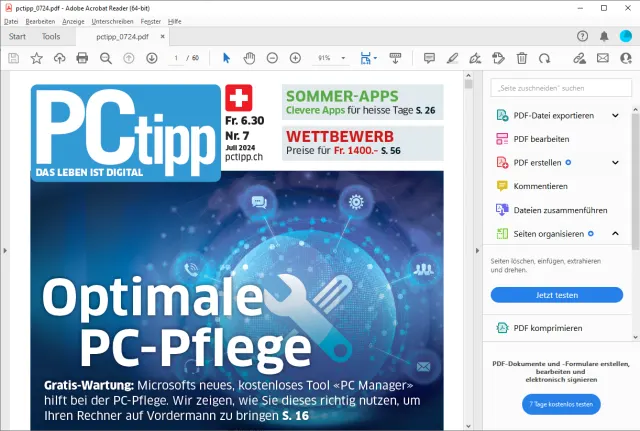Expand PDF-Datei exportieren chevron
640x431 pixels.
pyautogui.click(x=615, y=116)
